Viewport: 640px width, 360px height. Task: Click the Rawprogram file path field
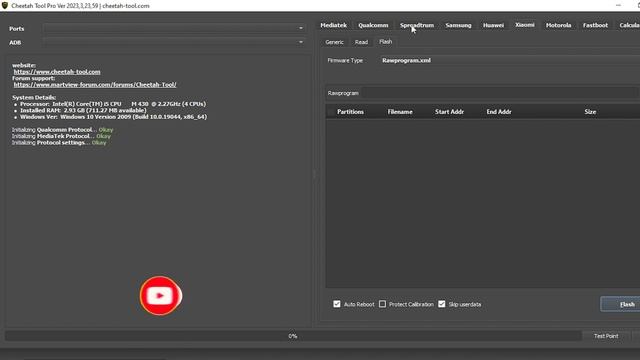pyautogui.click(x=500, y=93)
